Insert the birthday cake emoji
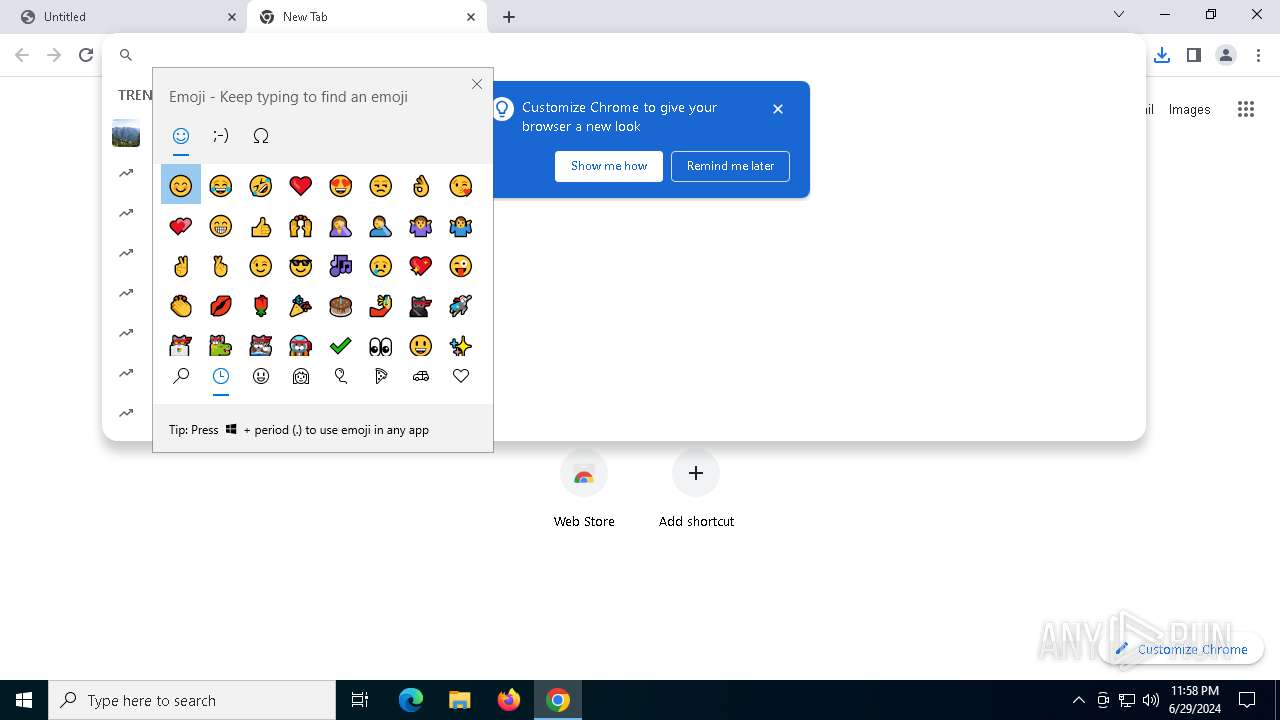 (341, 306)
